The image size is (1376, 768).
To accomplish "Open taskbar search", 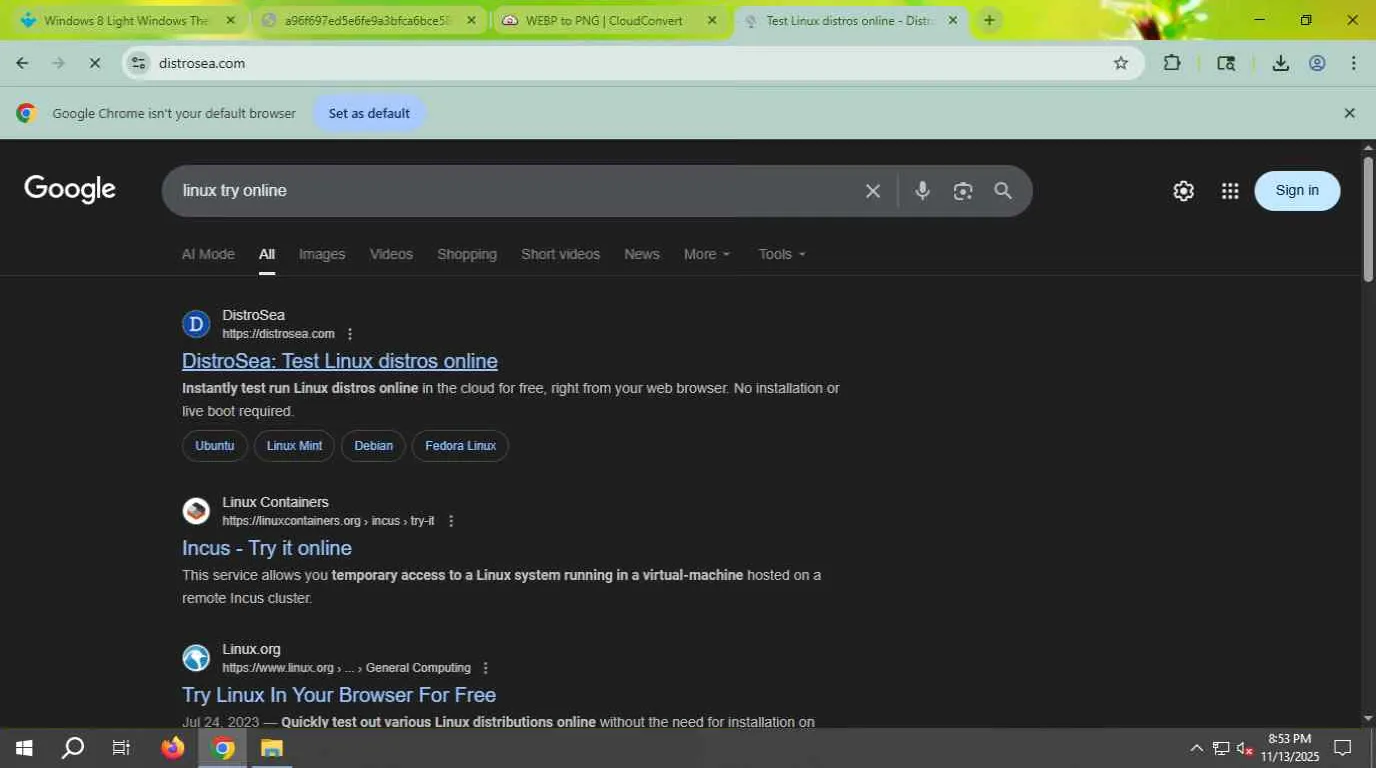I will 73,748.
